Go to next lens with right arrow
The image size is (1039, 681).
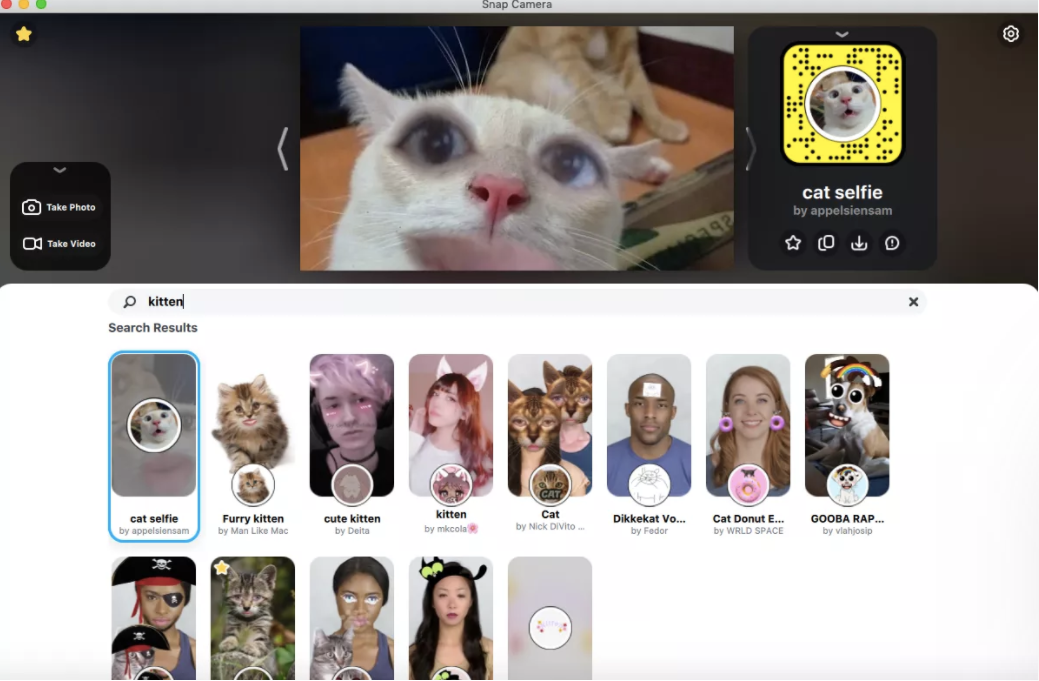[750, 148]
